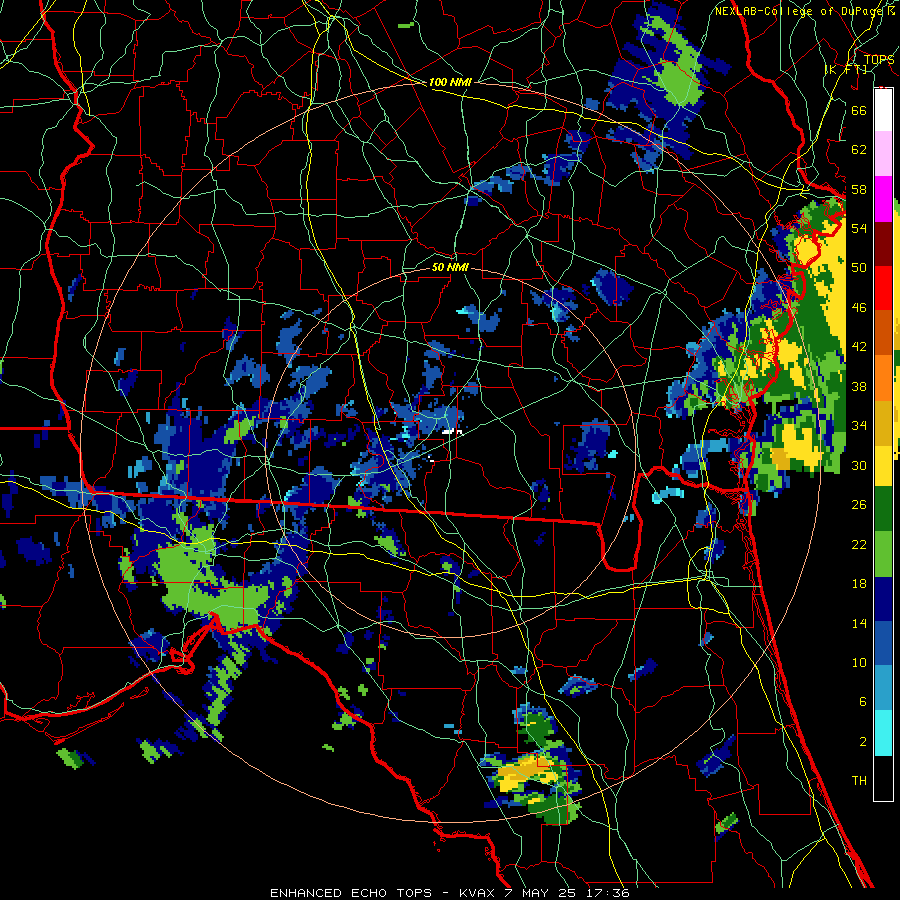The width and height of the screenshot is (900, 900).
Task: Click the '14' legend value
Action: pyautogui.click(x=859, y=623)
